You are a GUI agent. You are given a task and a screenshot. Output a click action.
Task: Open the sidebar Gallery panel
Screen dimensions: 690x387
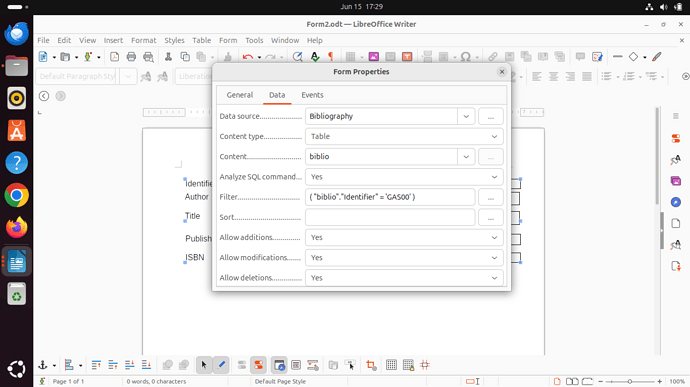pos(675,181)
